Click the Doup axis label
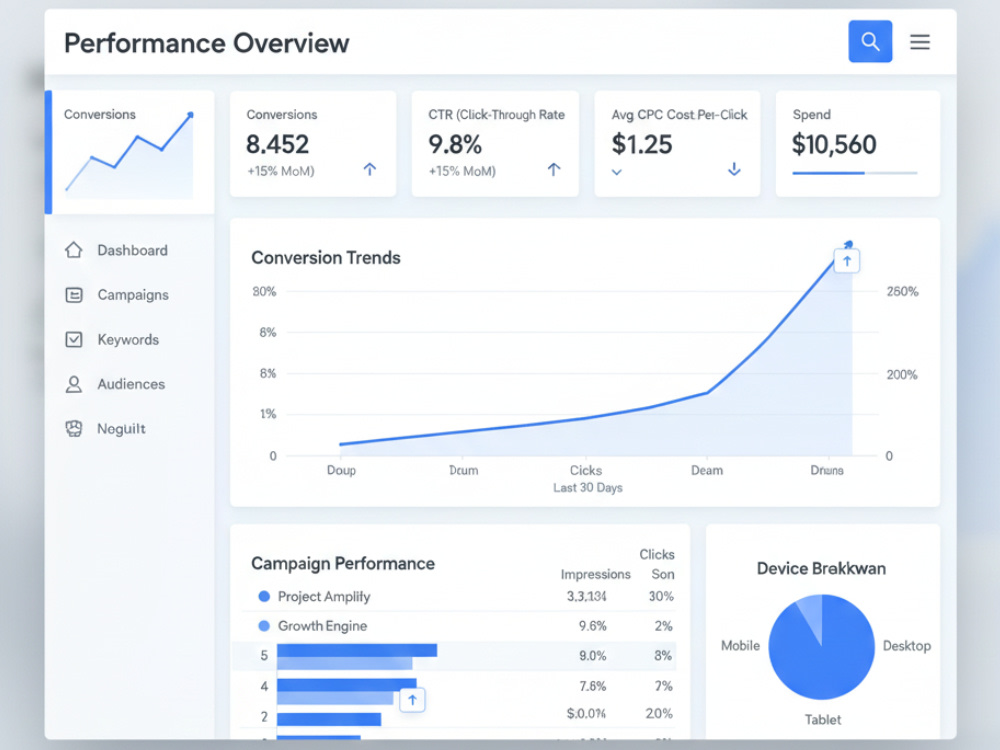 click(341, 470)
